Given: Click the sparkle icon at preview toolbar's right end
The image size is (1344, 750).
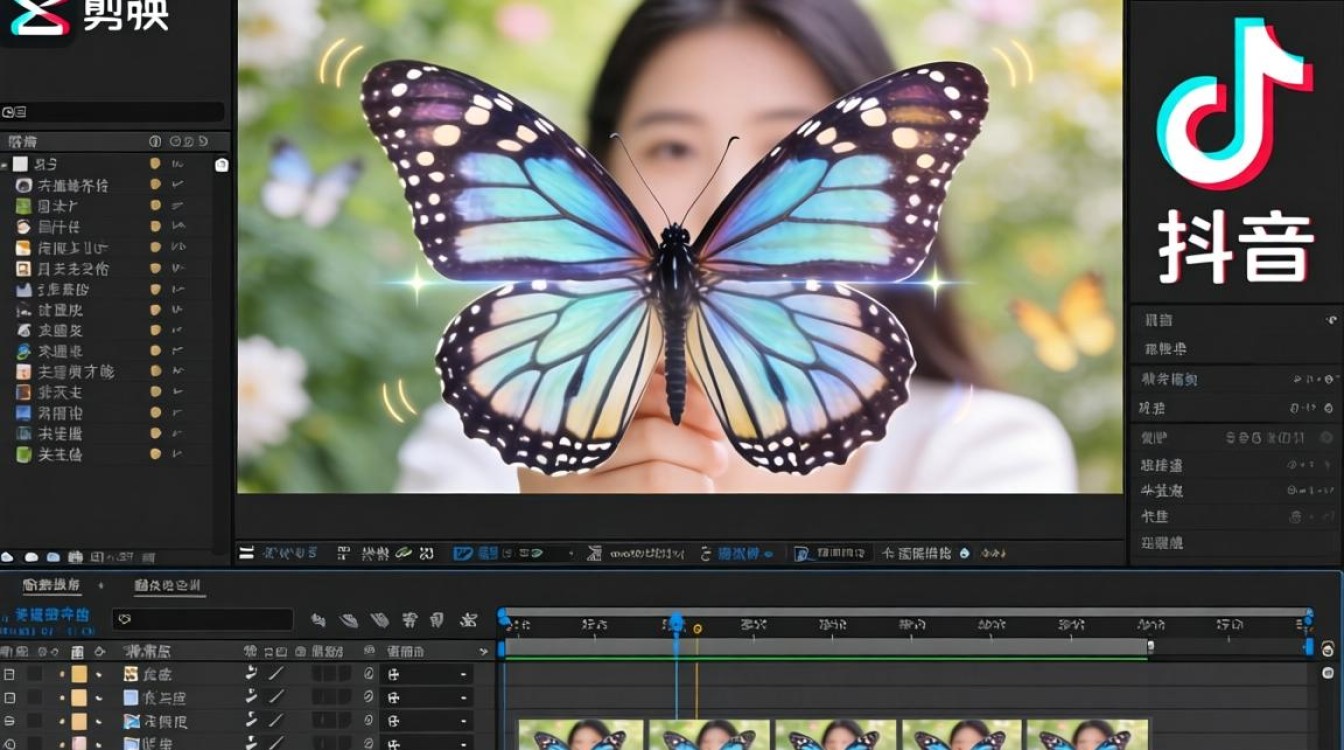Looking at the screenshot, I should pyautogui.click(x=993, y=553).
